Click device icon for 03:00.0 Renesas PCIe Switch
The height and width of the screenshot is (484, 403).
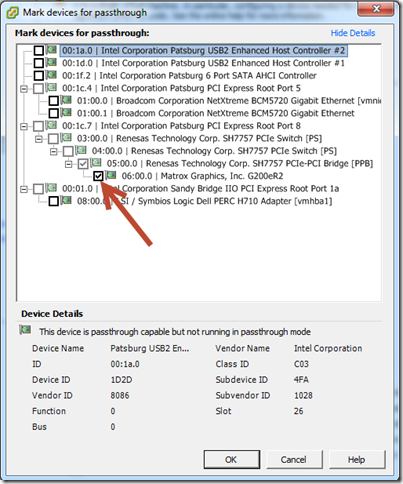[x=66, y=138]
